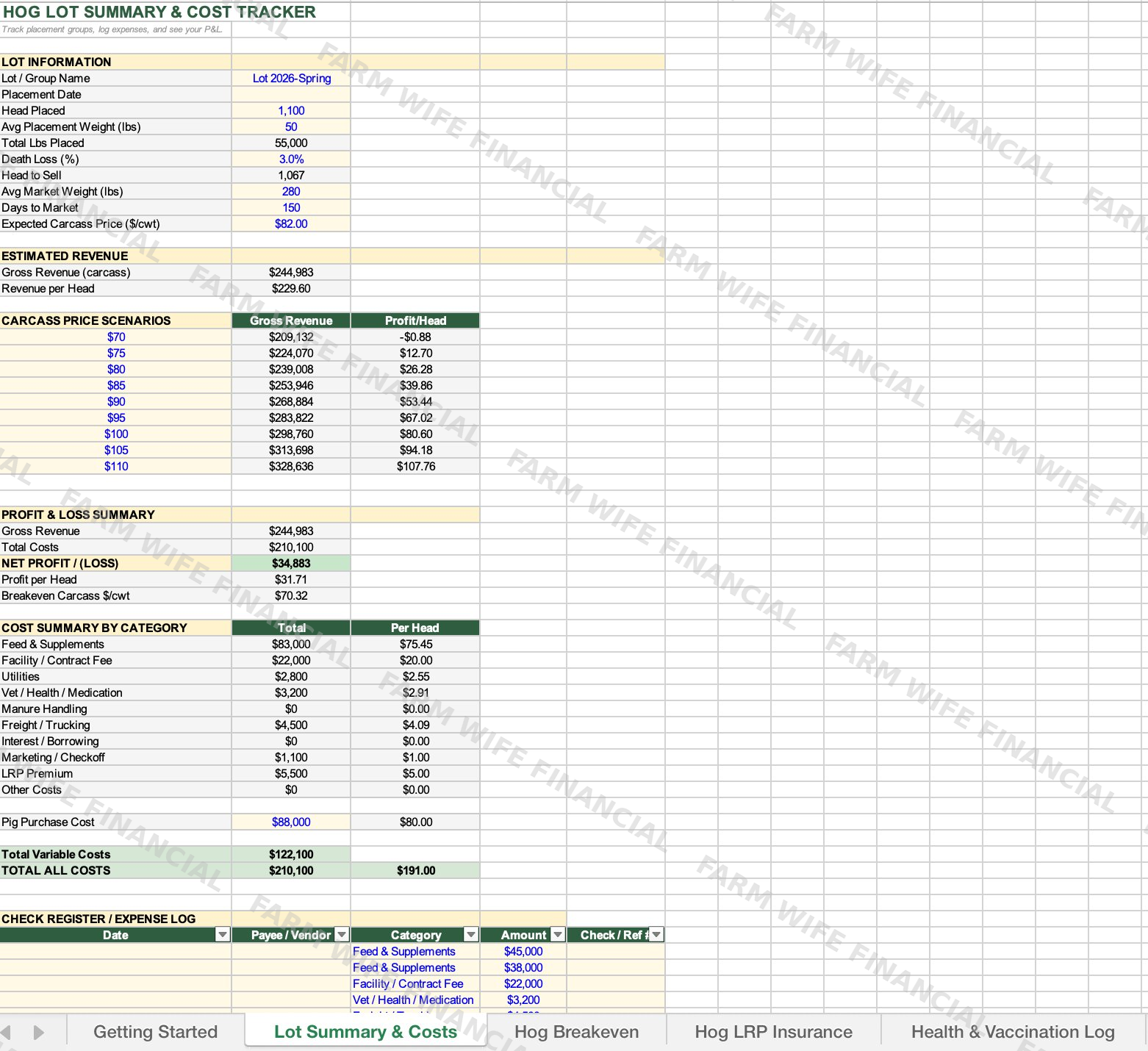The height and width of the screenshot is (1051, 1148).
Task: Select the -$0.88 profit per head cell
Action: pyautogui.click(x=415, y=337)
